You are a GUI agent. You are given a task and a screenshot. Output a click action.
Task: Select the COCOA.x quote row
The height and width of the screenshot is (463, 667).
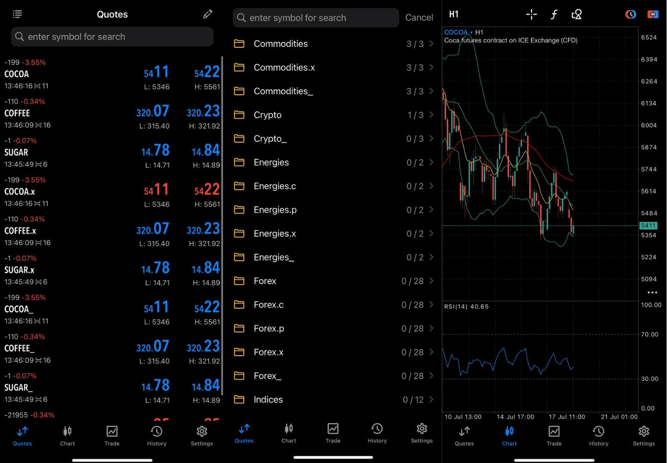(x=112, y=192)
